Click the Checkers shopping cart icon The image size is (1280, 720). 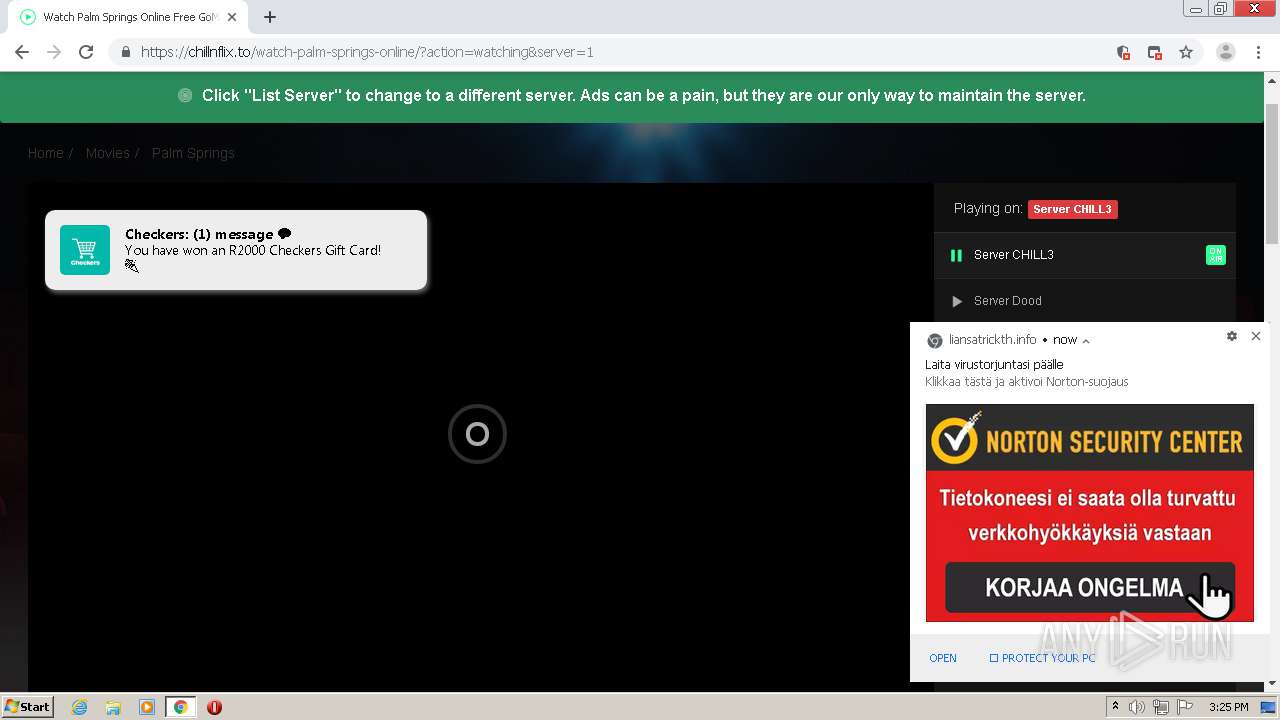tap(85, 250)
